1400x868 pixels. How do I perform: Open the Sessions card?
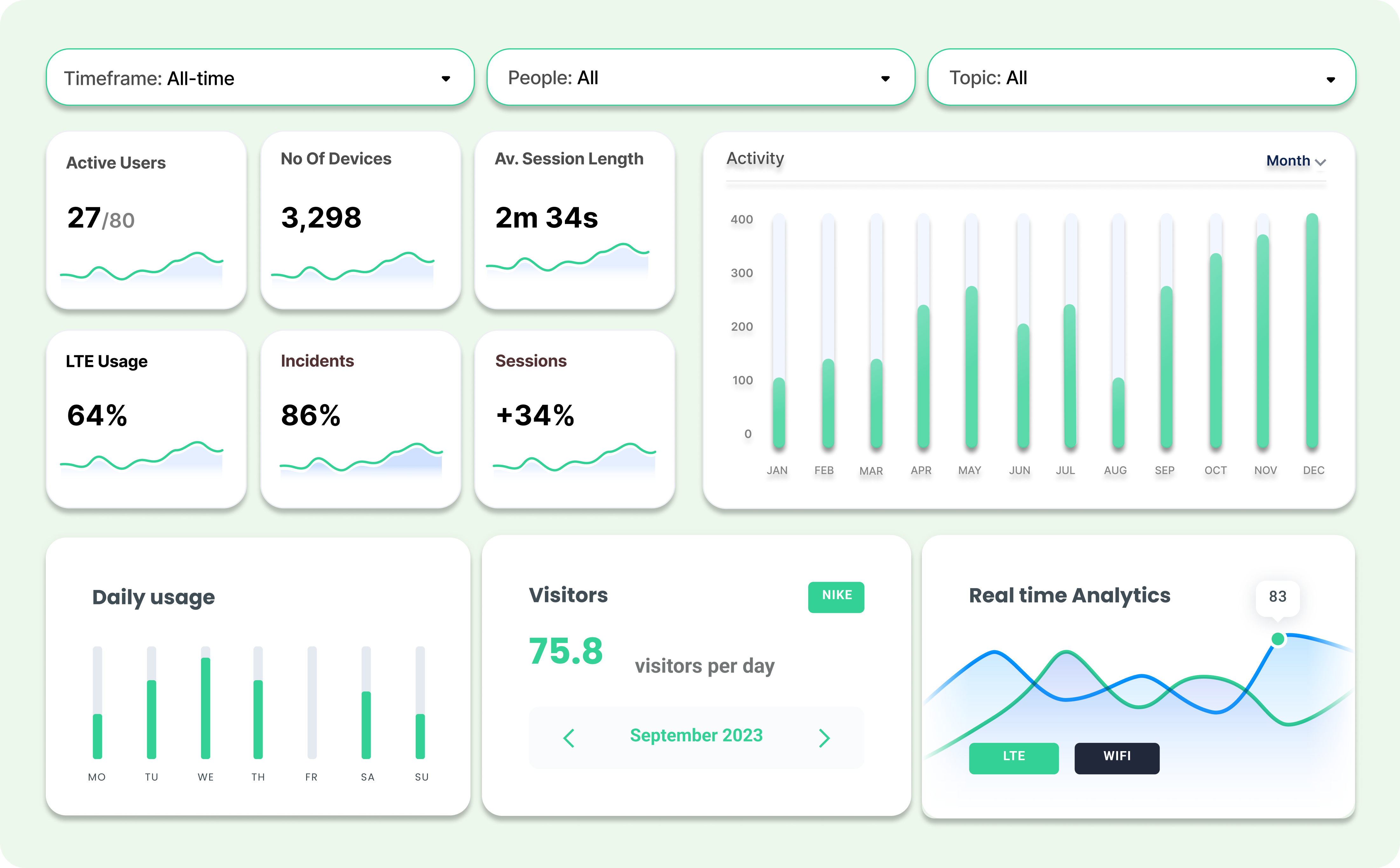575,419
